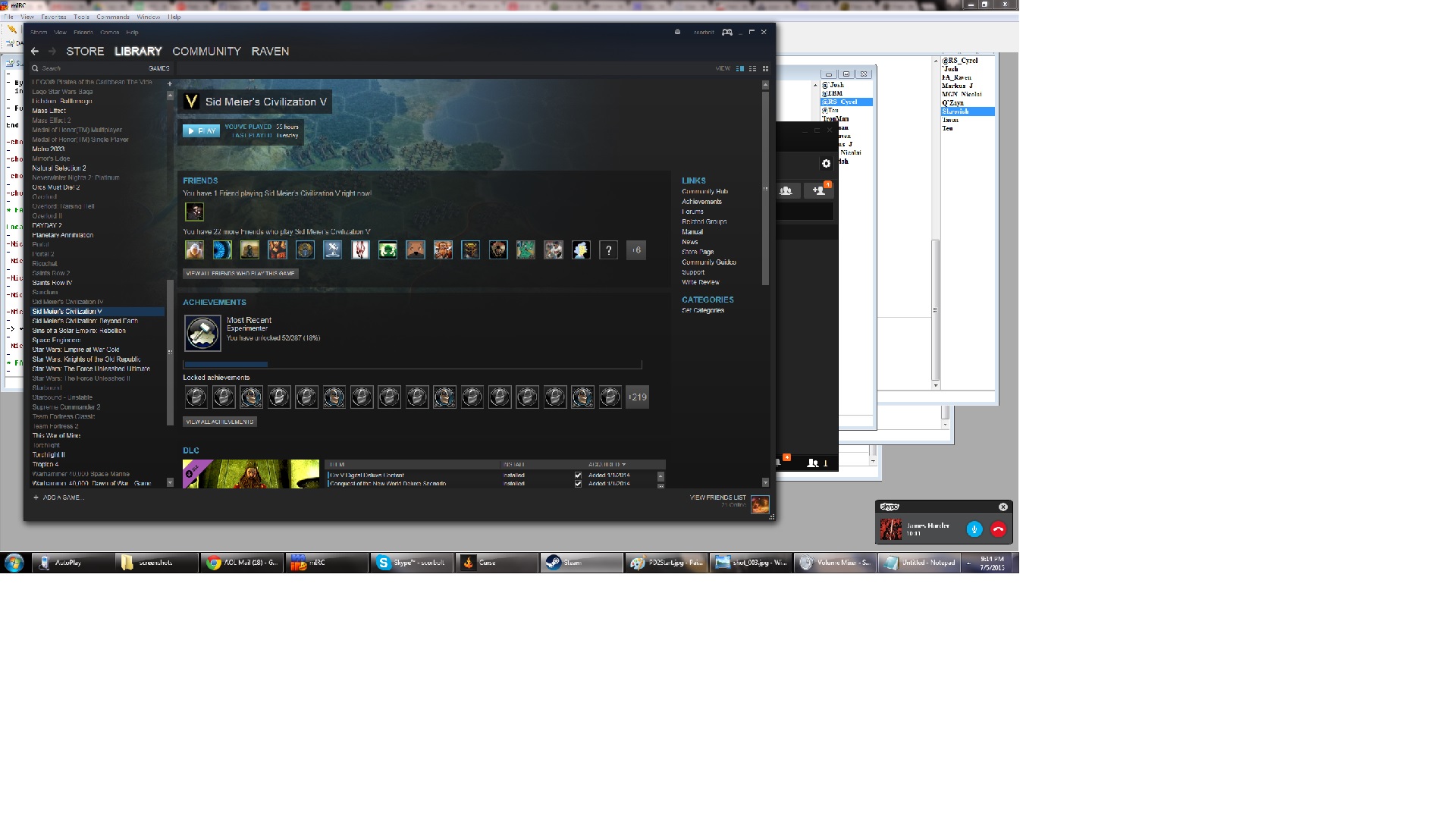Hang up the Skype call
1456x819 pixels.
pyautogui.click(x=998, y=529)
